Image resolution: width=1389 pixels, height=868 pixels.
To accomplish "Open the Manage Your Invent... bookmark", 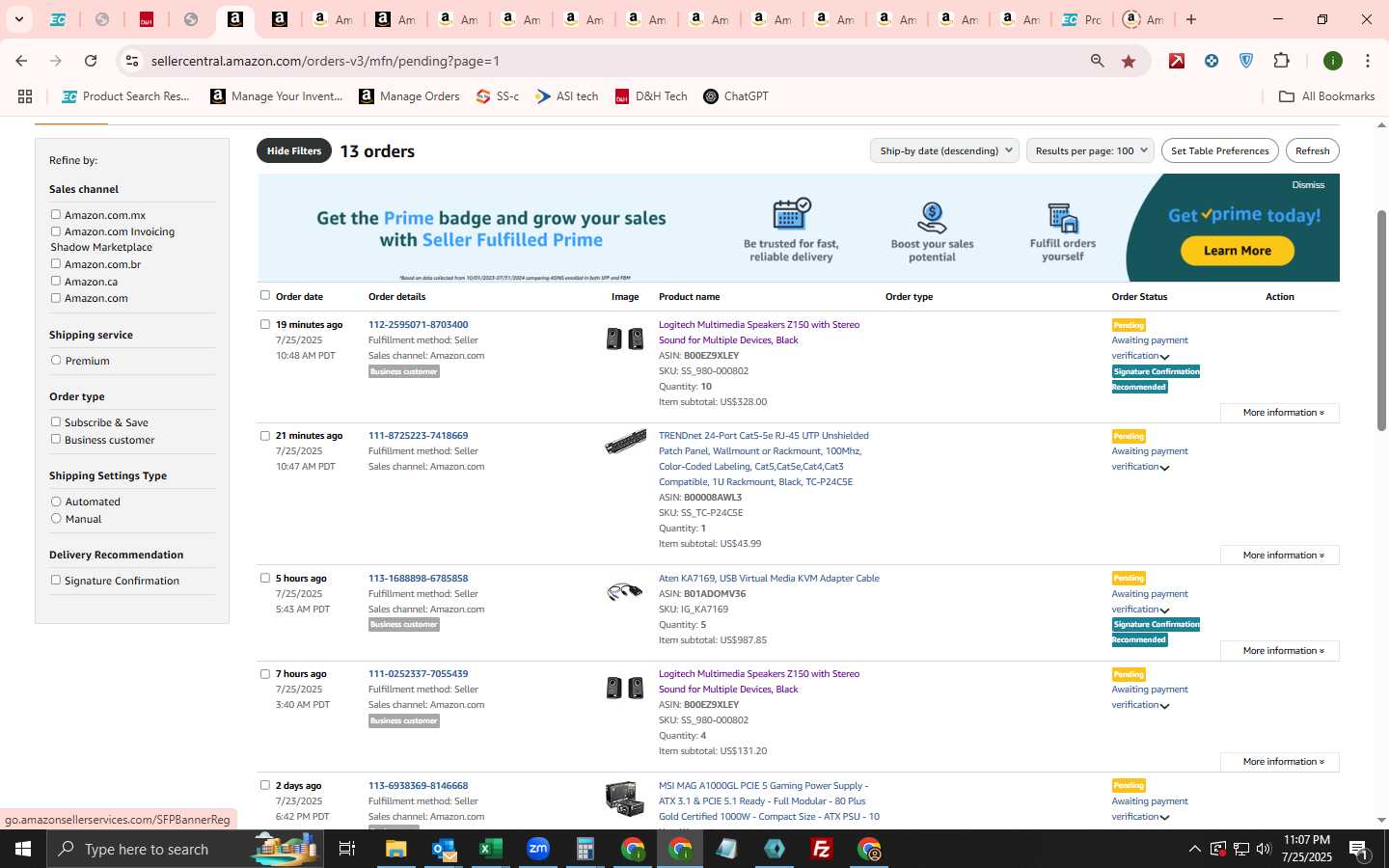I will click(276, 96).
